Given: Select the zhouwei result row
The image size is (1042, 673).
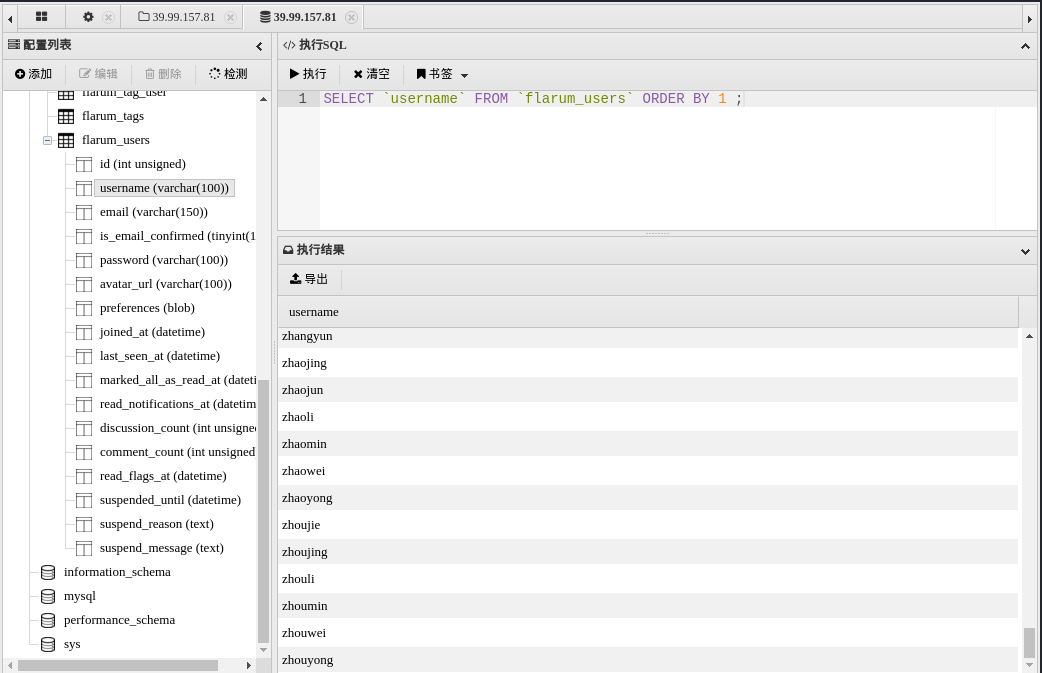Looking at the screenshot, I should point(648,632).
